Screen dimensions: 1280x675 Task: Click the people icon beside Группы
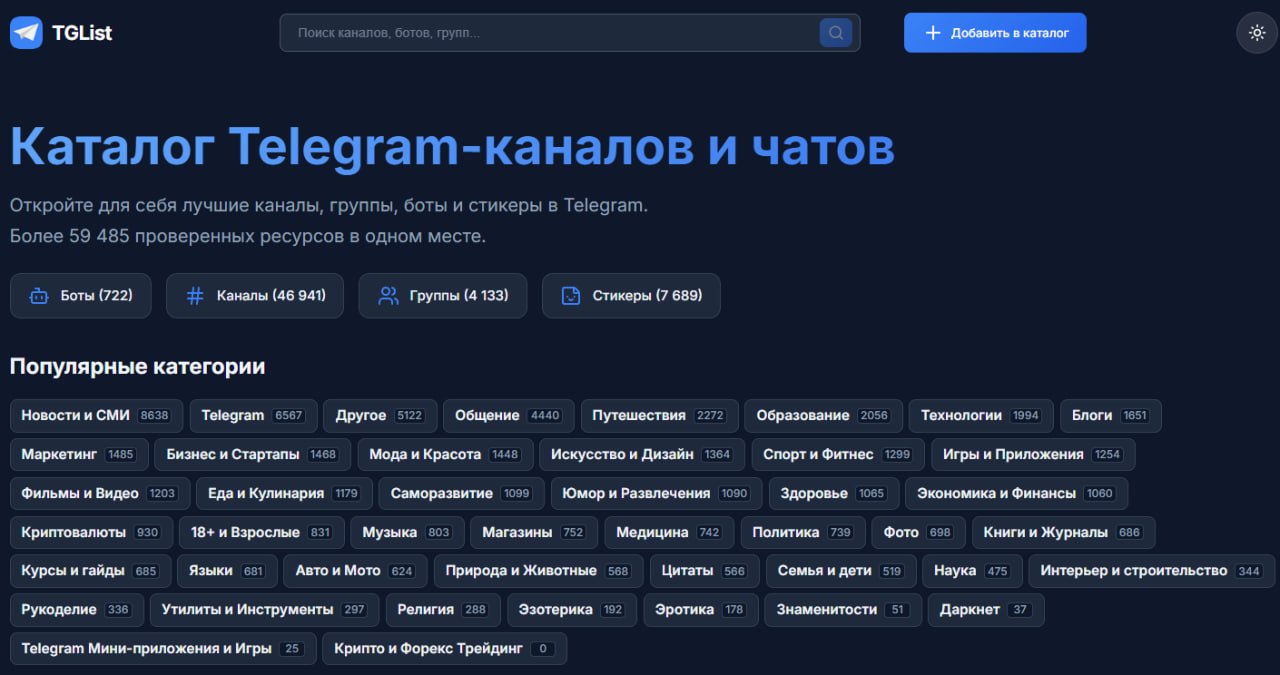point(388,296)
